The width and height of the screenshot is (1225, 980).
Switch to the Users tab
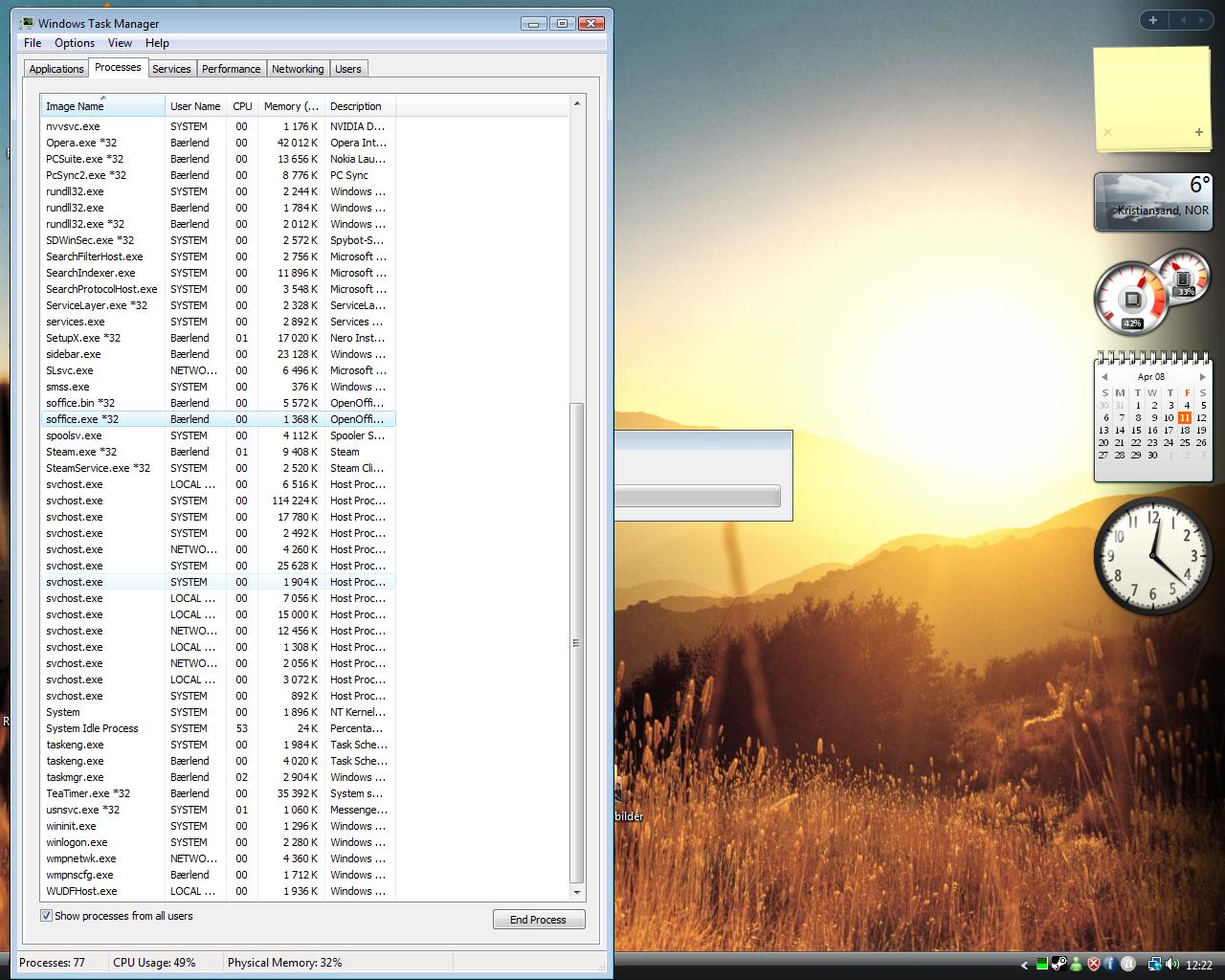coord(348,69)
